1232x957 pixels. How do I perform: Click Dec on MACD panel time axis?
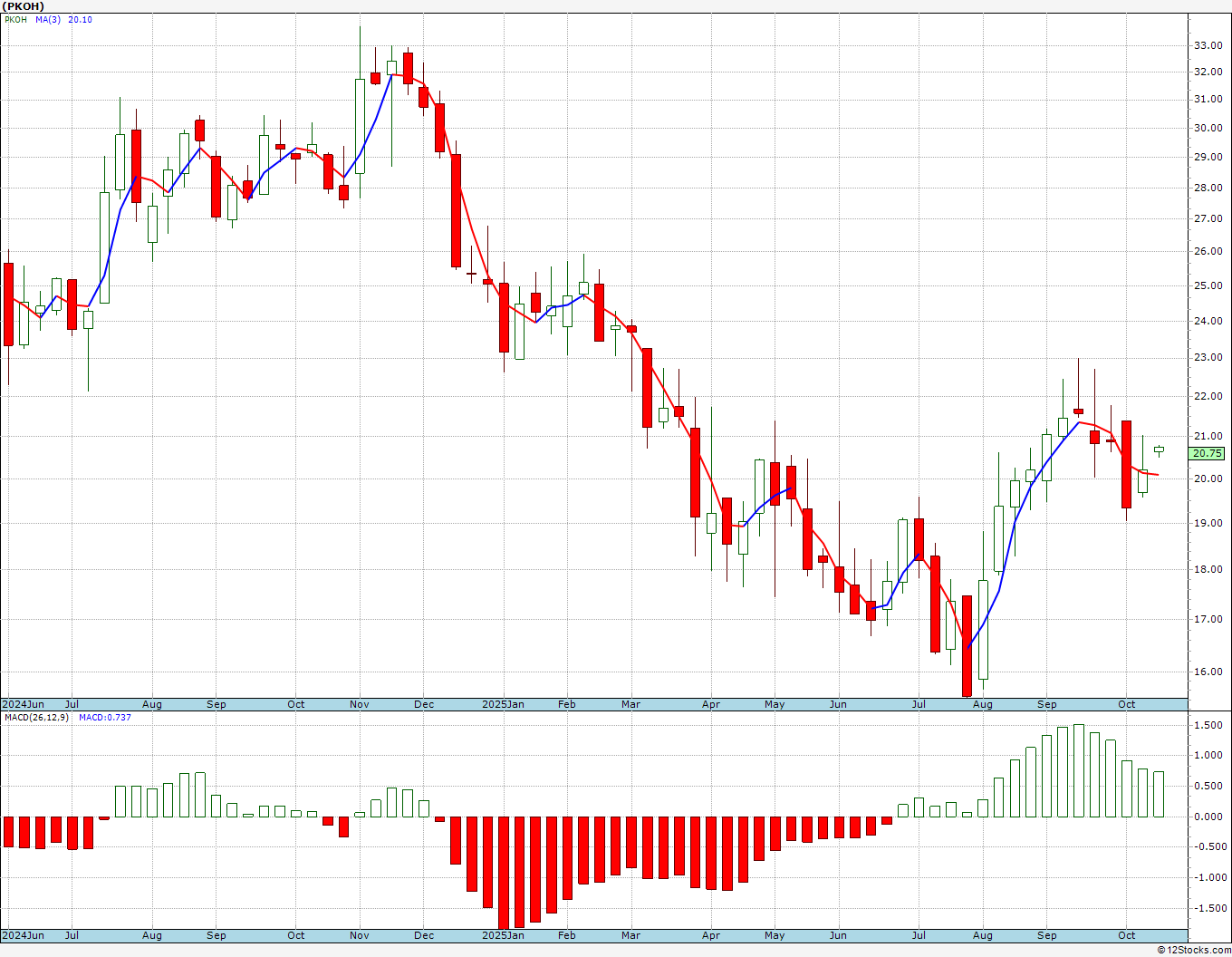[x=423, y=935]
